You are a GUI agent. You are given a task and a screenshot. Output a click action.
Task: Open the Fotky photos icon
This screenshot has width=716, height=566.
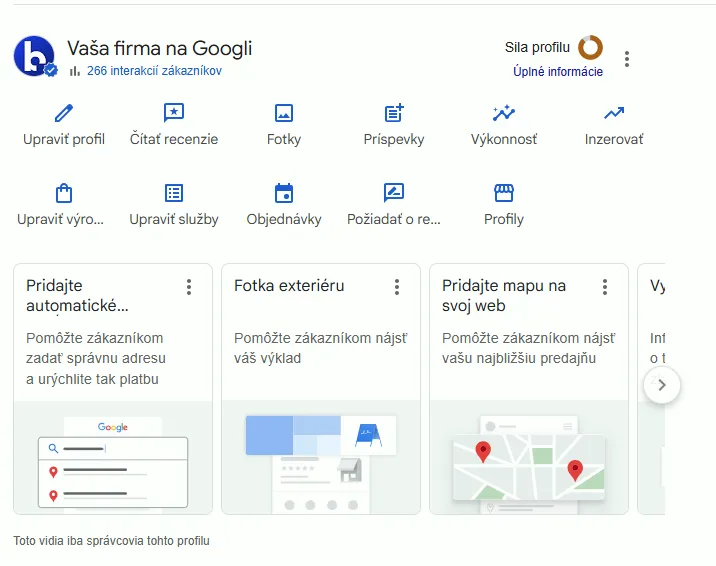coord(284,113)
